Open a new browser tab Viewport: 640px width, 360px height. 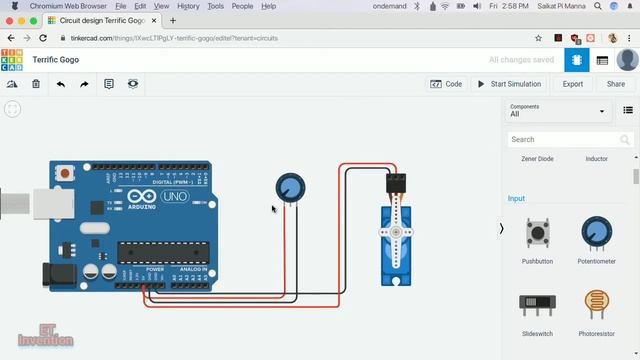tap(173, 20)
